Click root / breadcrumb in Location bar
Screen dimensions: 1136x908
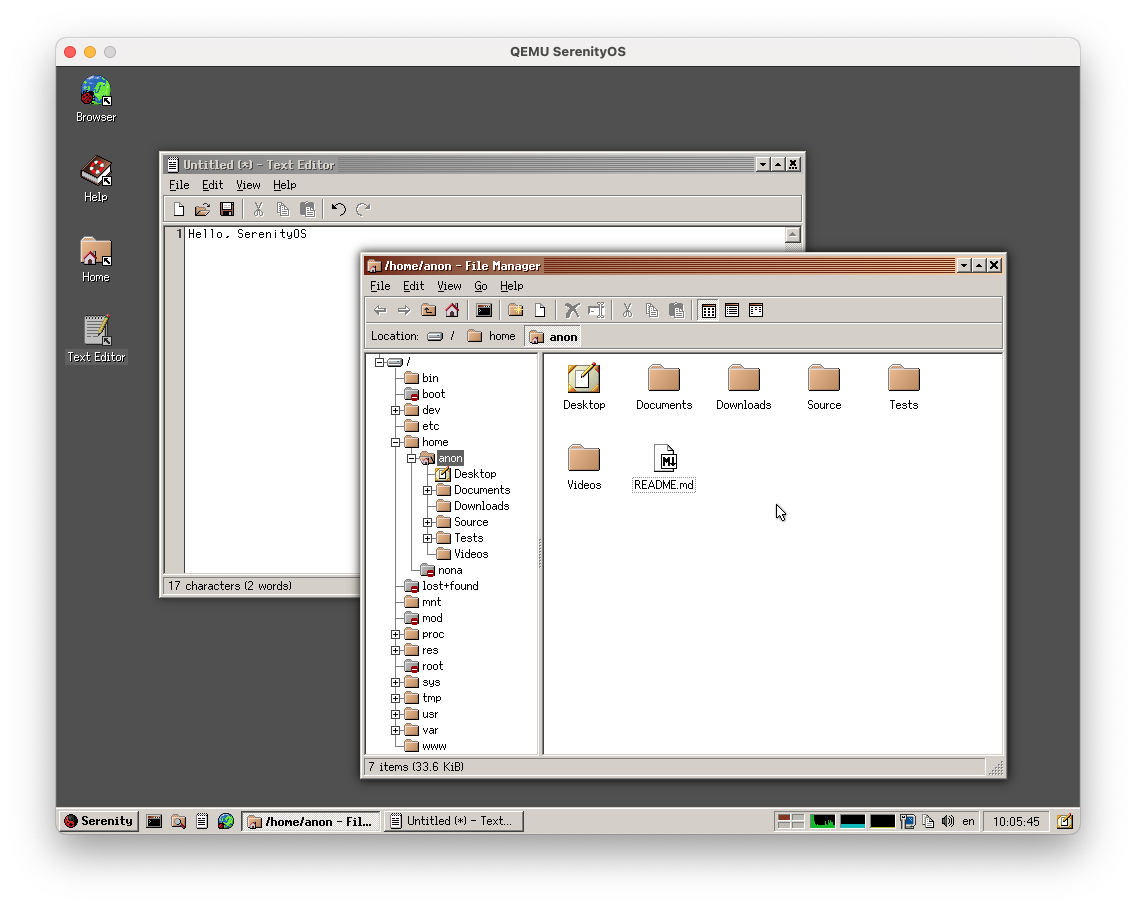pyautogui.click(x=442, y=336)
